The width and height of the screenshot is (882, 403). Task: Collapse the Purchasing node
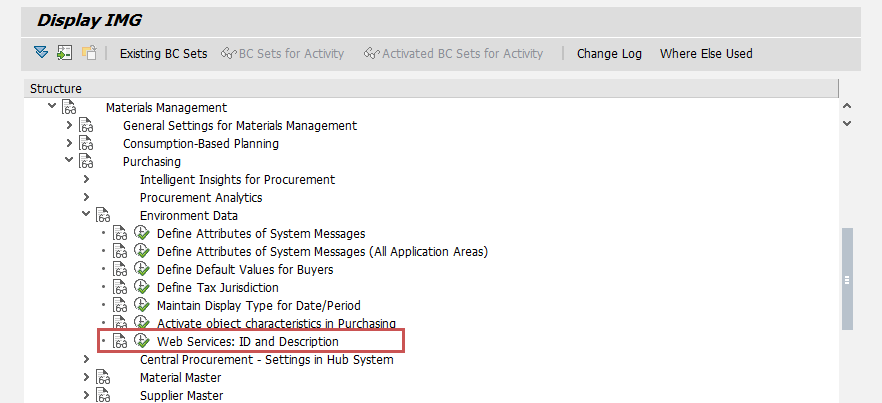tap(69, 160)
